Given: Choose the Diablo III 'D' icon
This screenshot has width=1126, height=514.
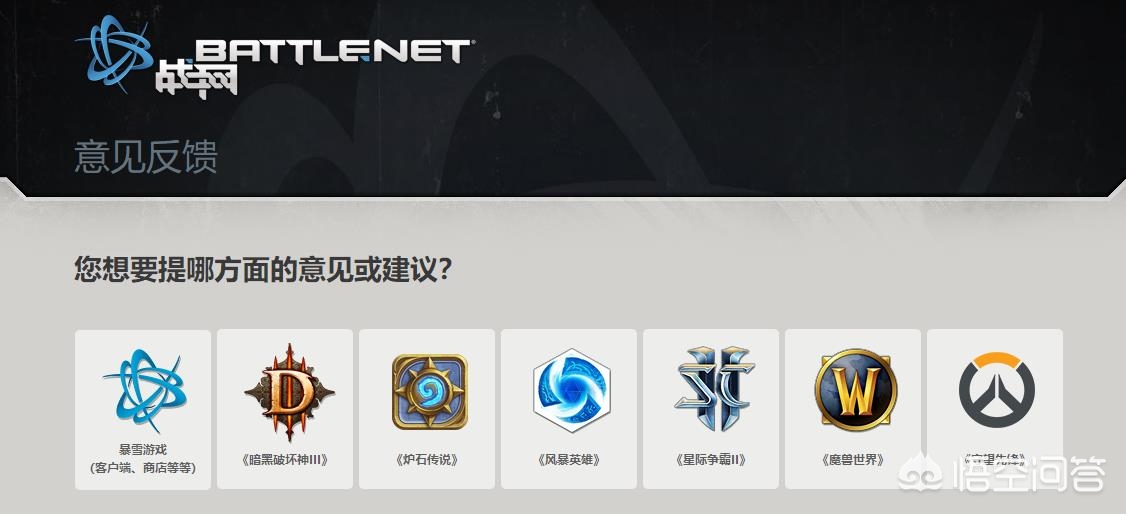Looking at the screenshot, I should click(x=289, y=391).
